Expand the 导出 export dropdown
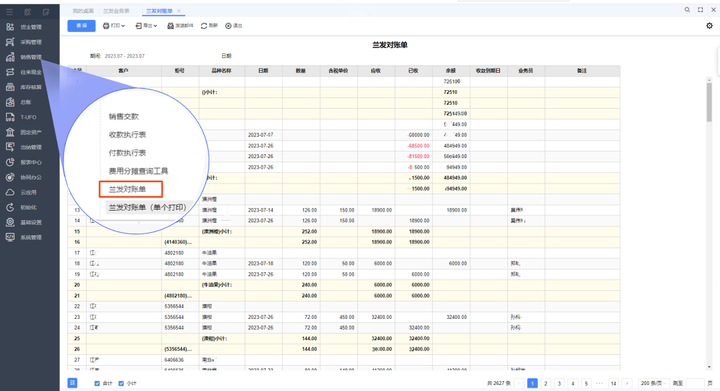Viewport: 720px width, 391px height. 146,26
